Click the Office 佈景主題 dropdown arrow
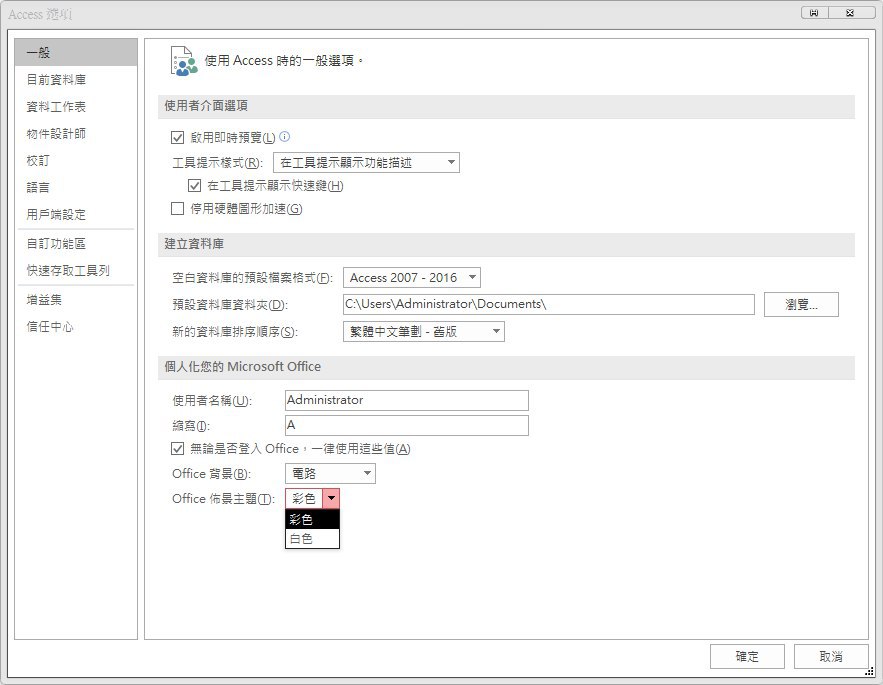 (x=332, y=498)
